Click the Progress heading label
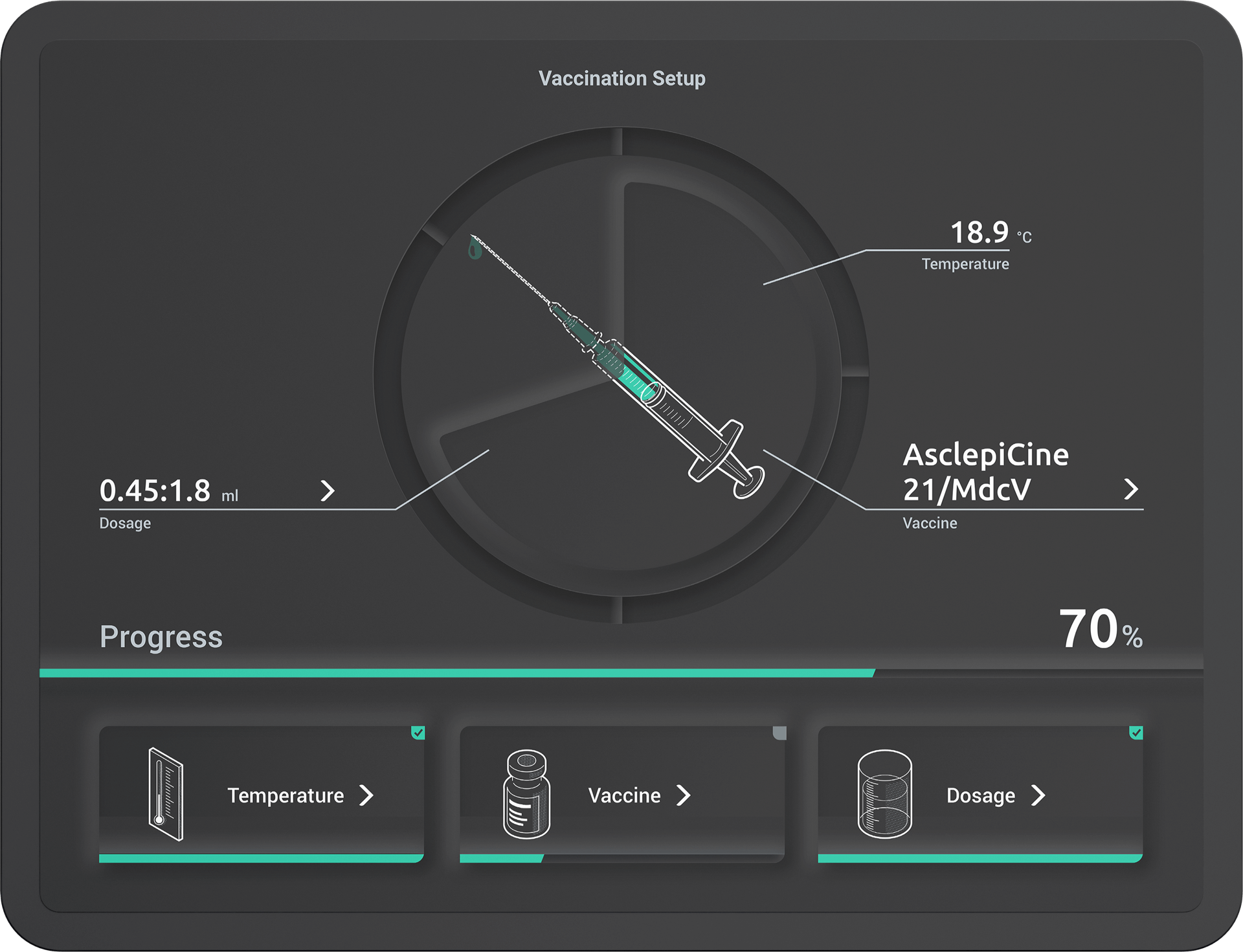Viewport: 1243px width, 952px height. point(161,637)
